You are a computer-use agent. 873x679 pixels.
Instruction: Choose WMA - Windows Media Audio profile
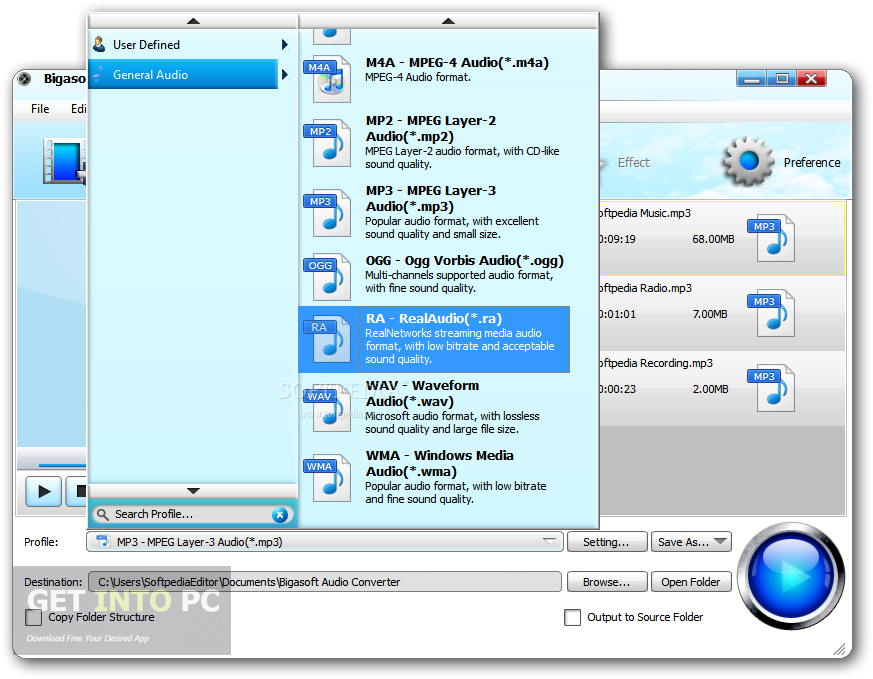point(434,477)
